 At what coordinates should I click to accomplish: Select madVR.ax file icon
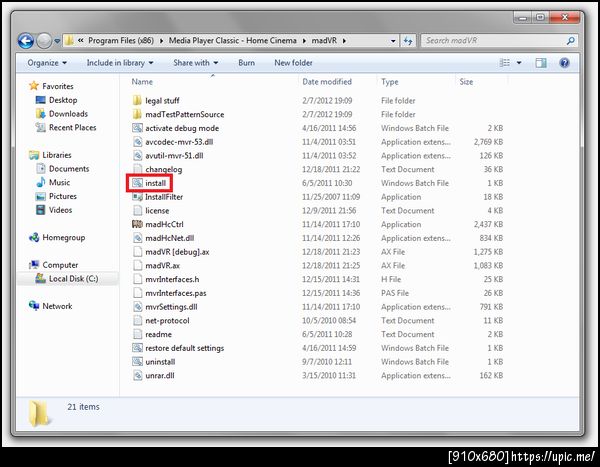click(137, 266)
